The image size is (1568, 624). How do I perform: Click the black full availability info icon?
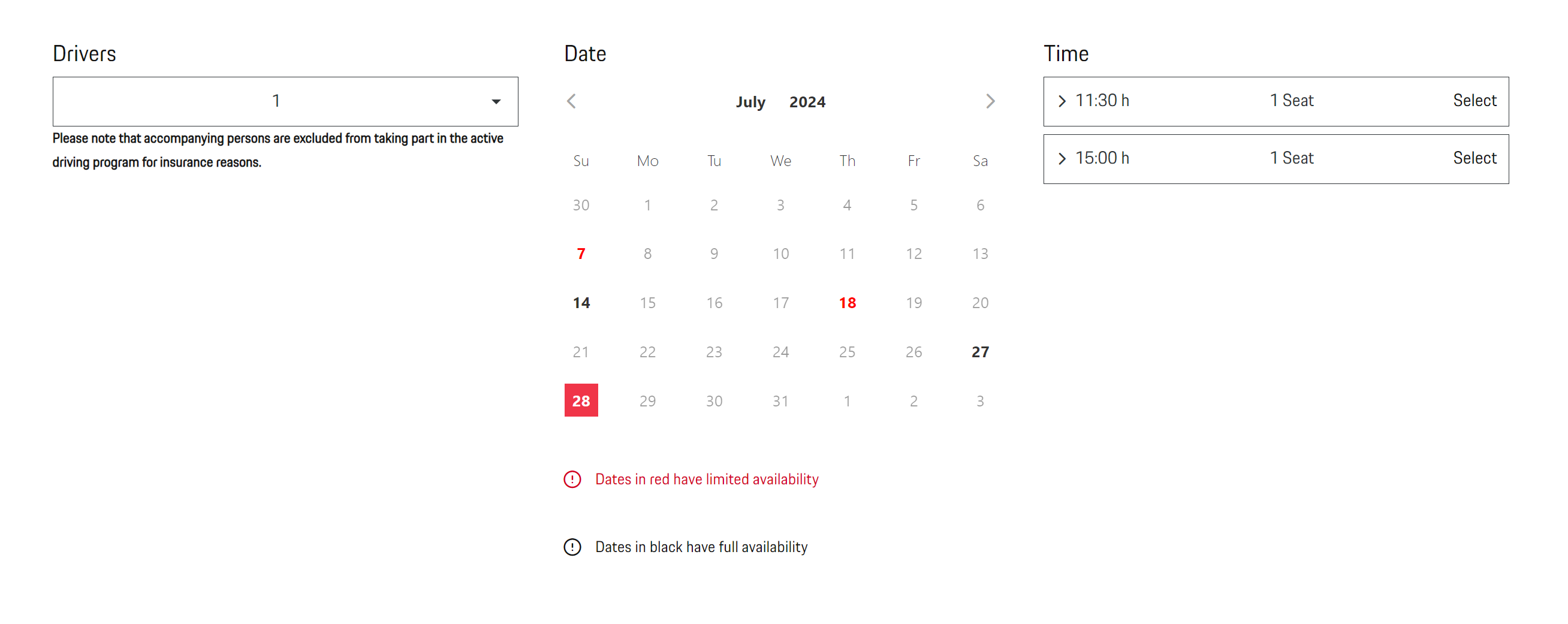572,547
